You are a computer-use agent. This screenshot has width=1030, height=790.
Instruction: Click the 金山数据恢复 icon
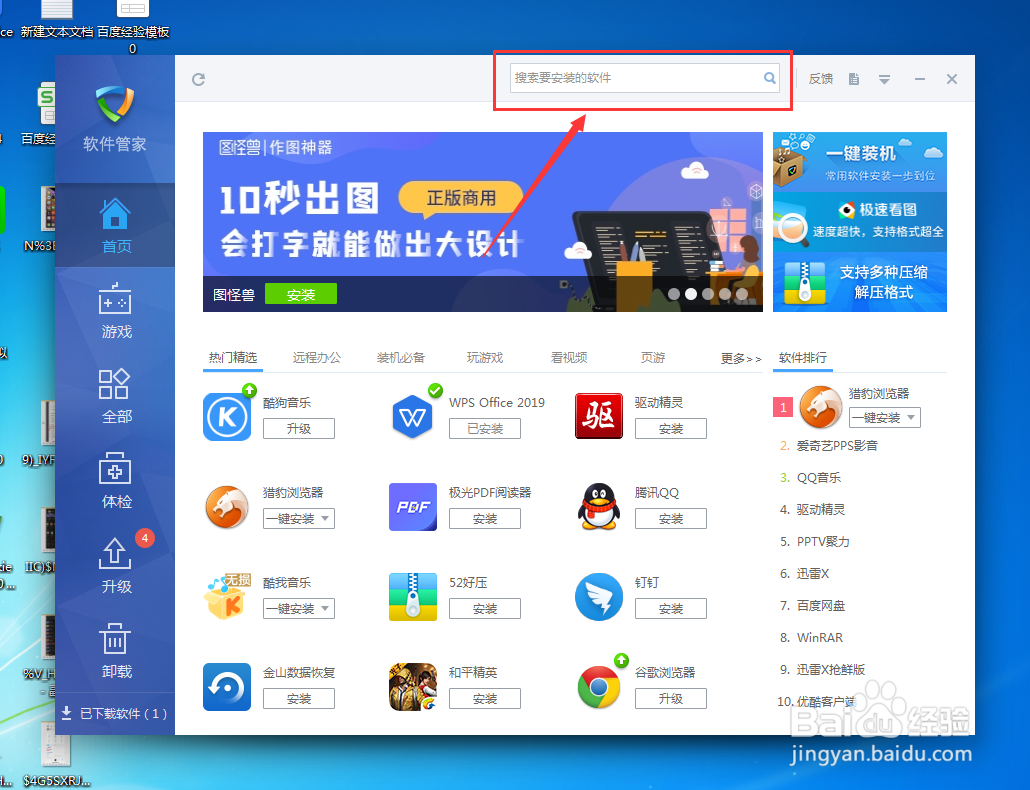tap(227, 686)
